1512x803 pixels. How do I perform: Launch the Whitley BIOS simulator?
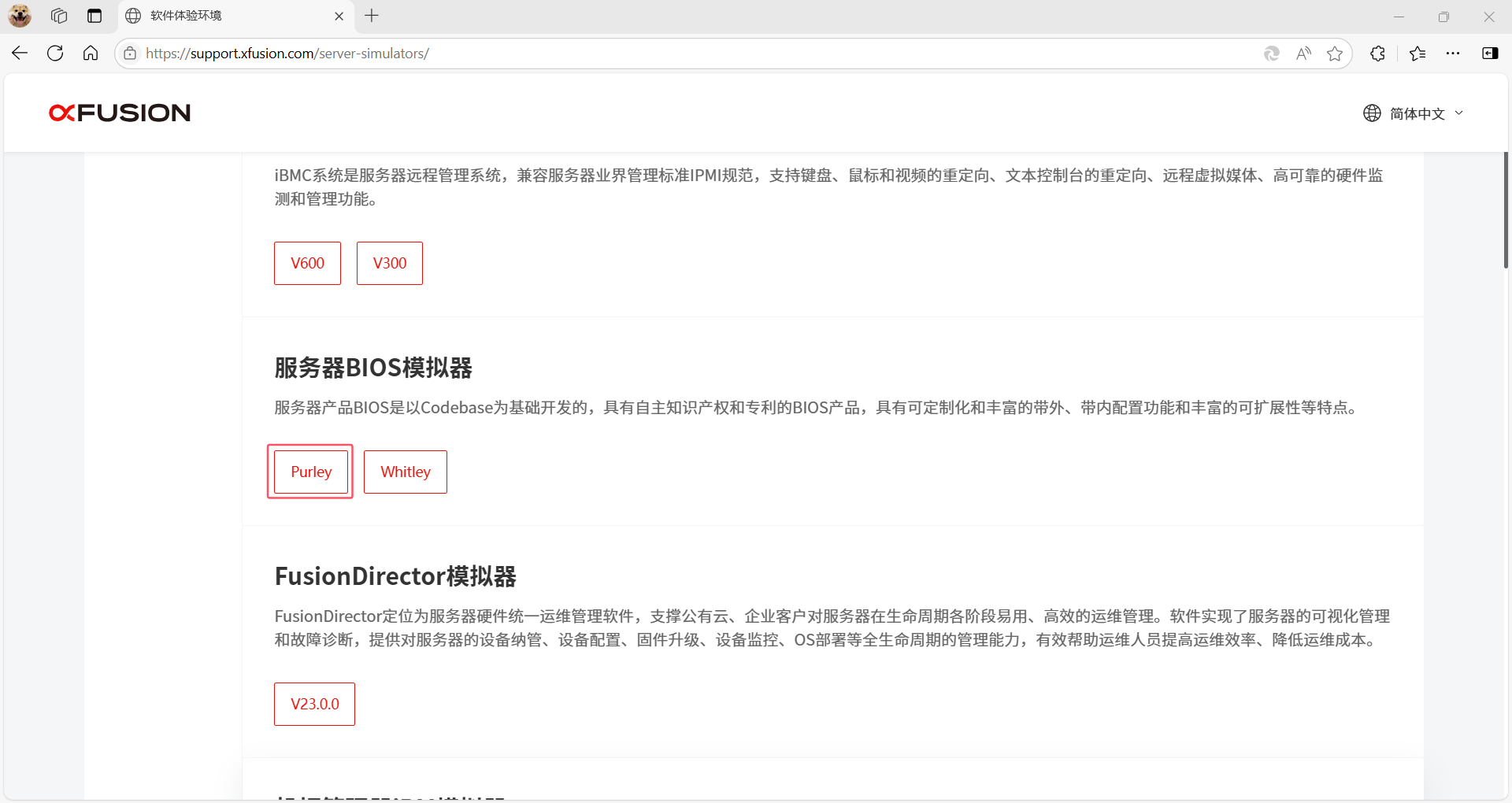(x=406, y=472)
